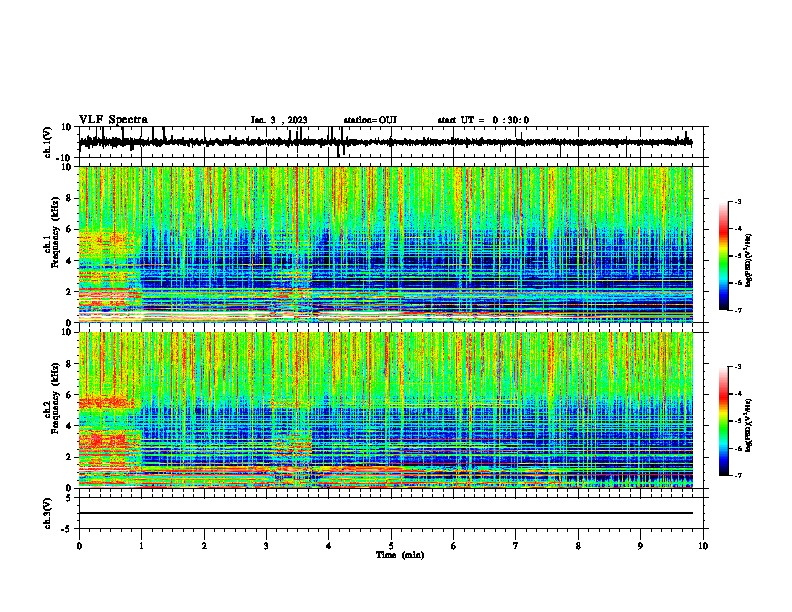Click the red 5.5 kHz burst in ch.2 spectrogram

tap(107, 402)
